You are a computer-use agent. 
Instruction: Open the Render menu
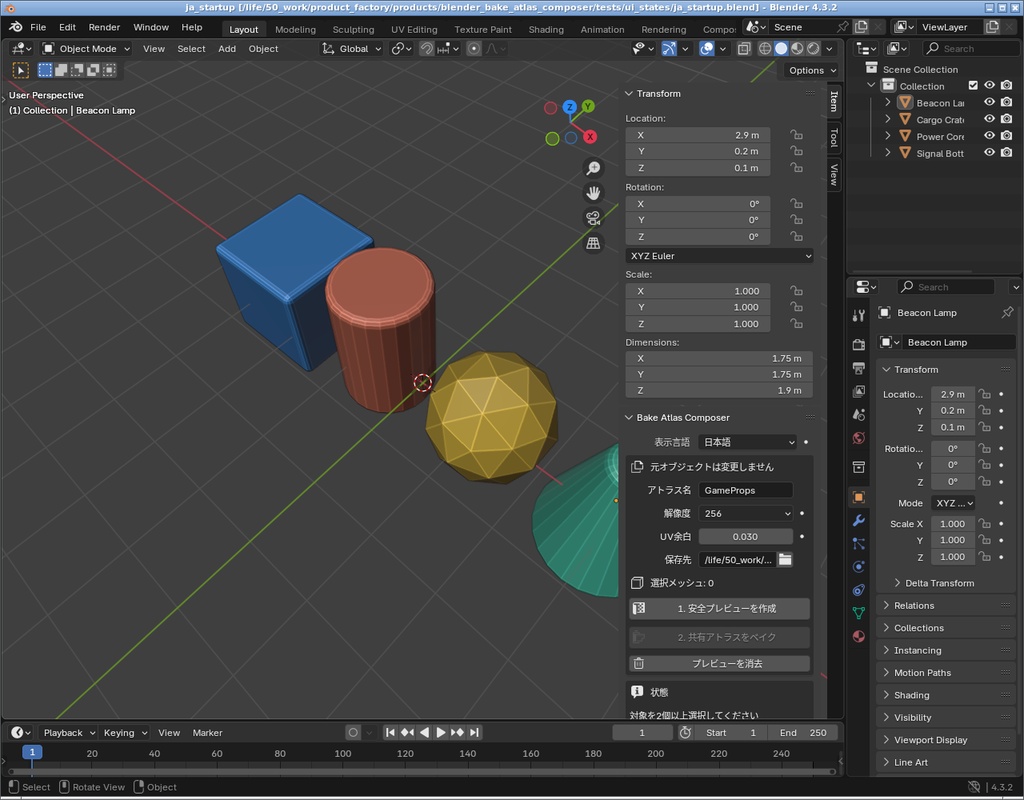[104, 27]
